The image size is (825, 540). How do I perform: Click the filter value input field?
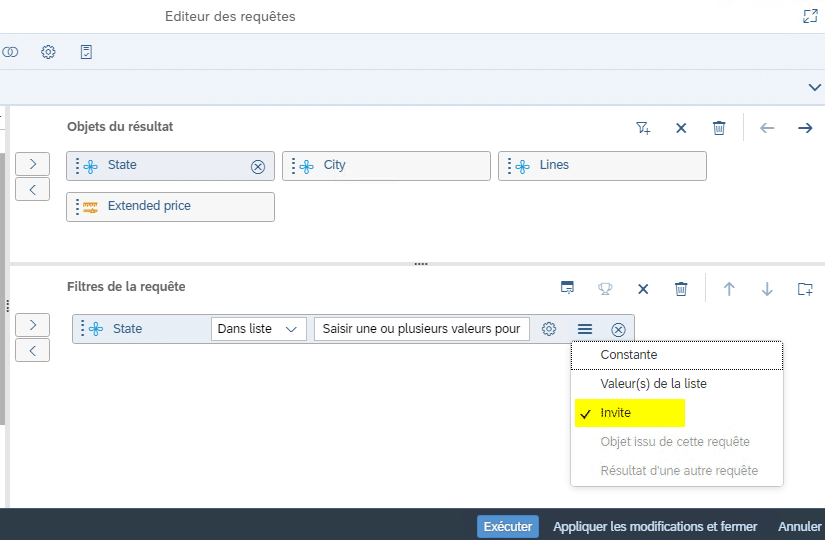pos(421,329)
